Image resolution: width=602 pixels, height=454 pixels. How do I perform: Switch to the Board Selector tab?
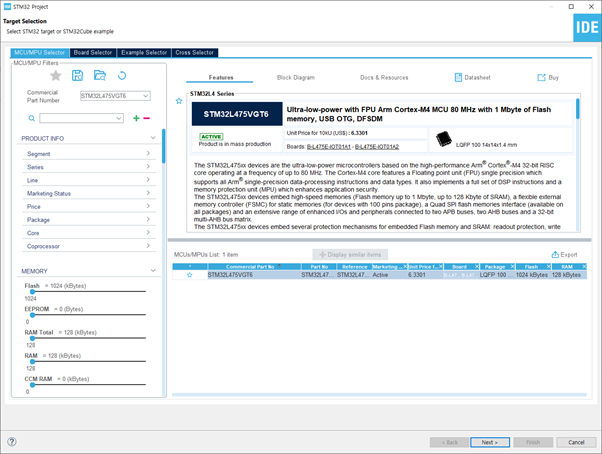click(93, 53)
